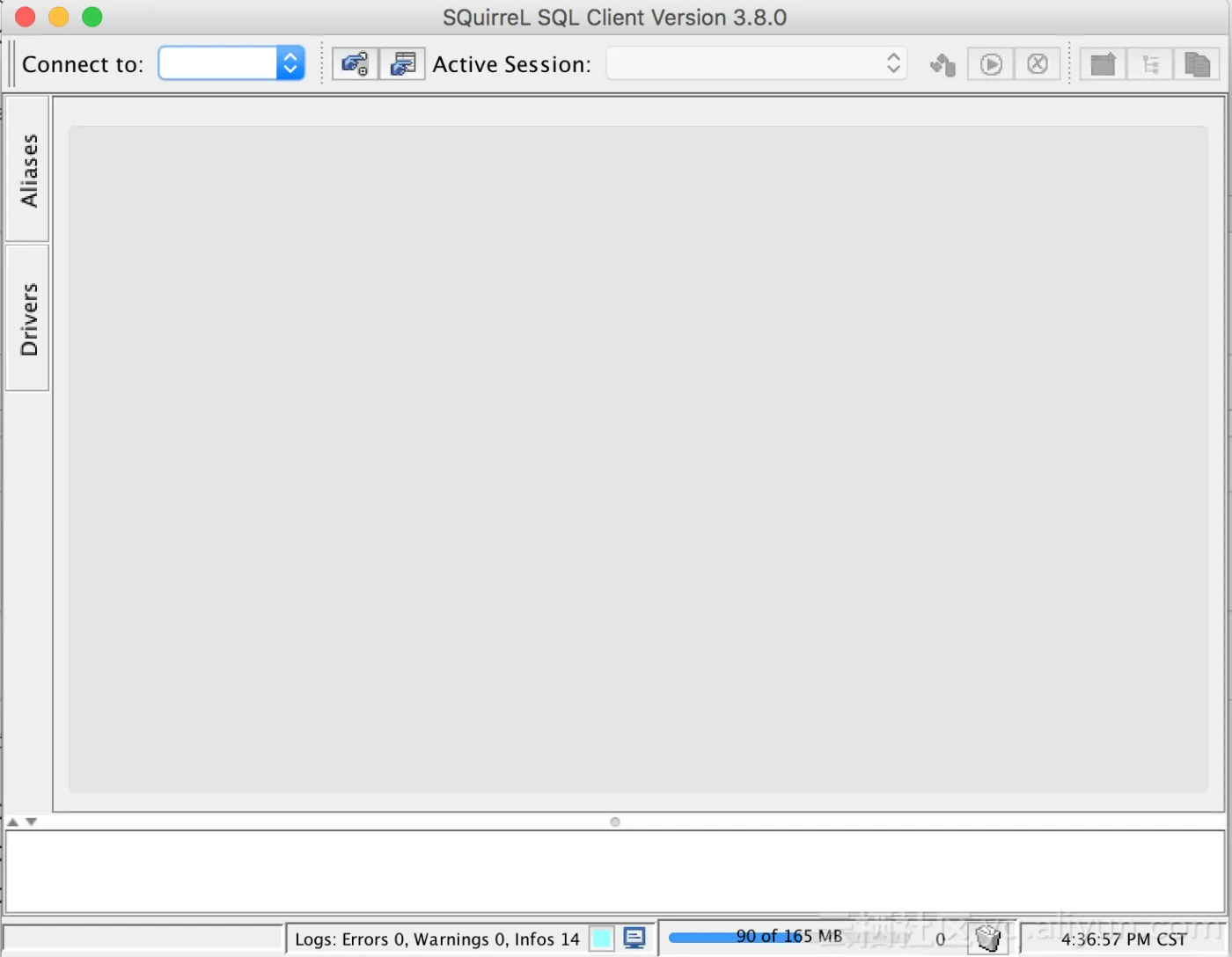
Task: Open the Active Session dropdown
Action: click(x=757, y=63)
